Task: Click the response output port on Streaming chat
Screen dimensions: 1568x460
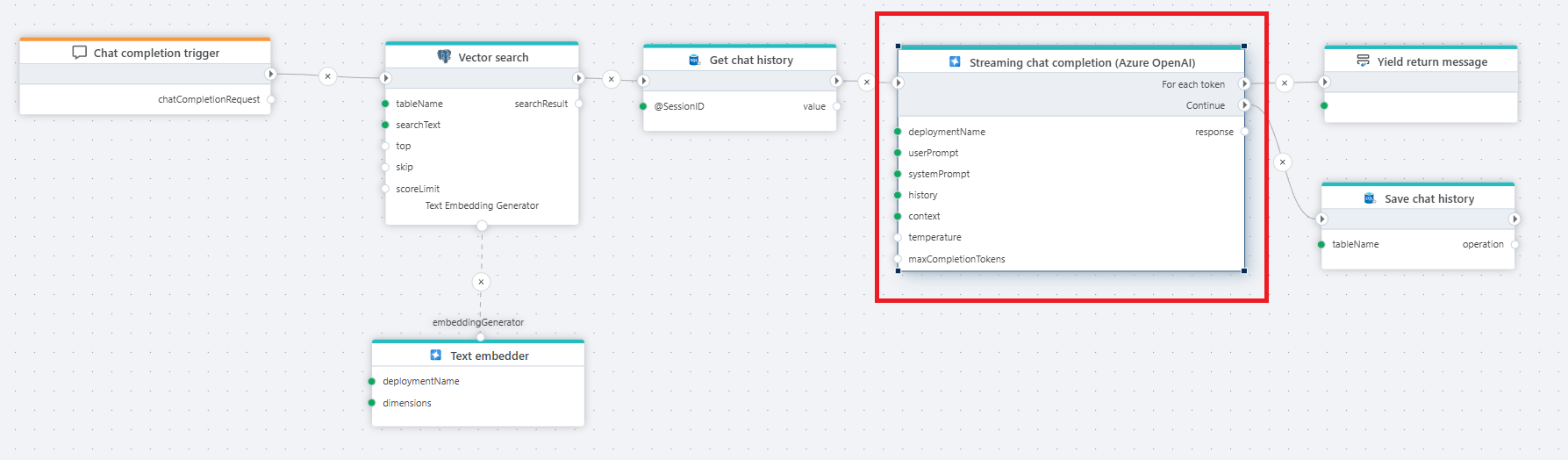Action: click(x=1244, y=132)
